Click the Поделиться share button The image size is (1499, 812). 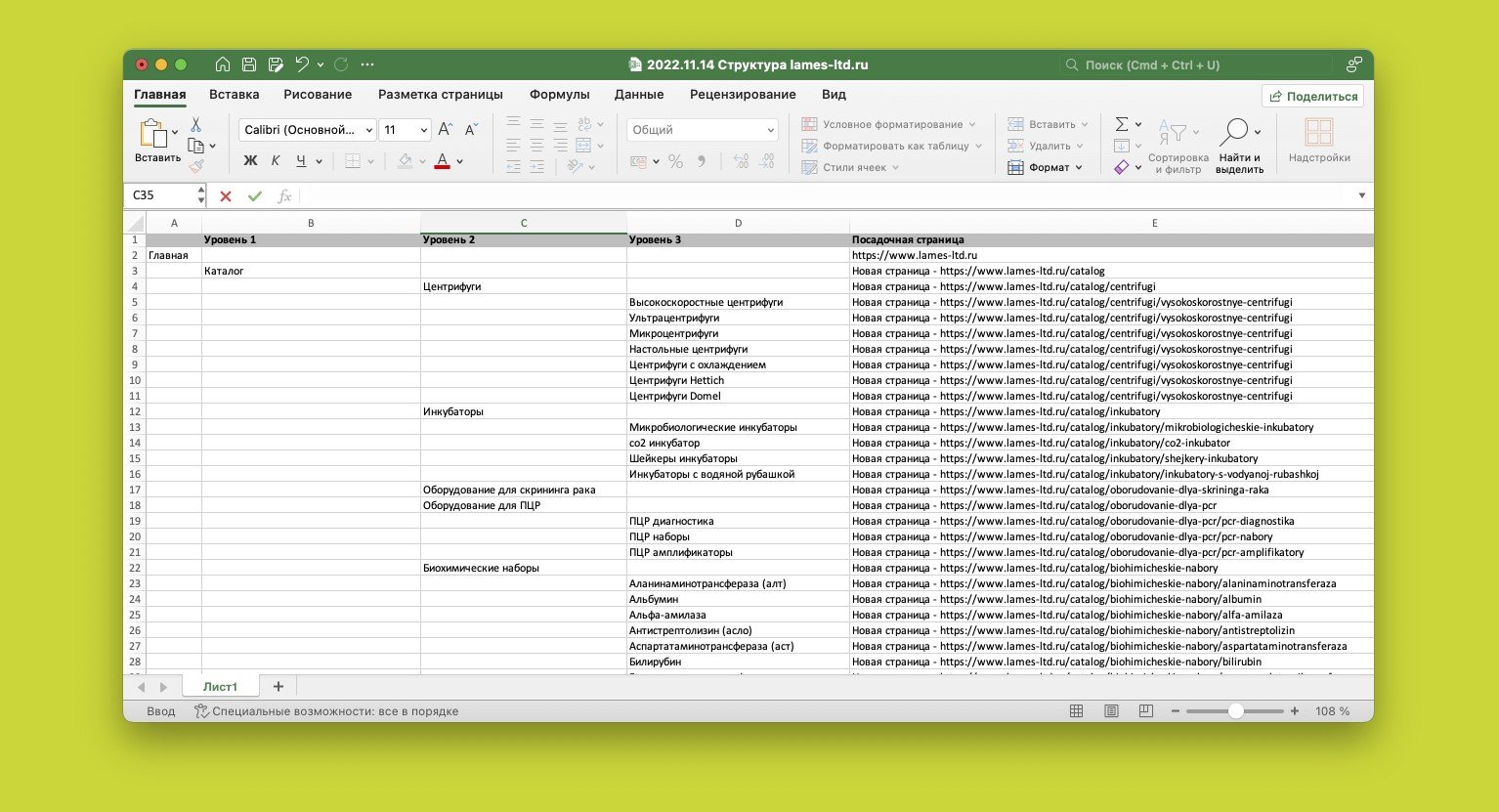[1312, 96]
